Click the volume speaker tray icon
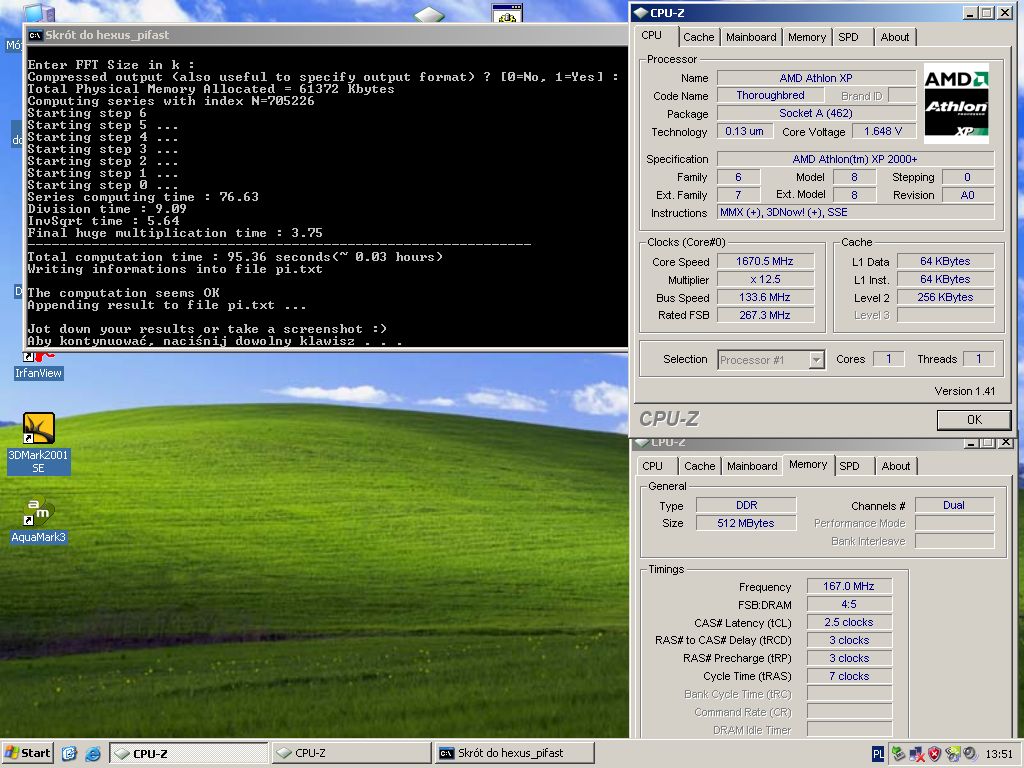This screenshot has height=768, width=1024. pyautogui.click(x=970, y=754)
